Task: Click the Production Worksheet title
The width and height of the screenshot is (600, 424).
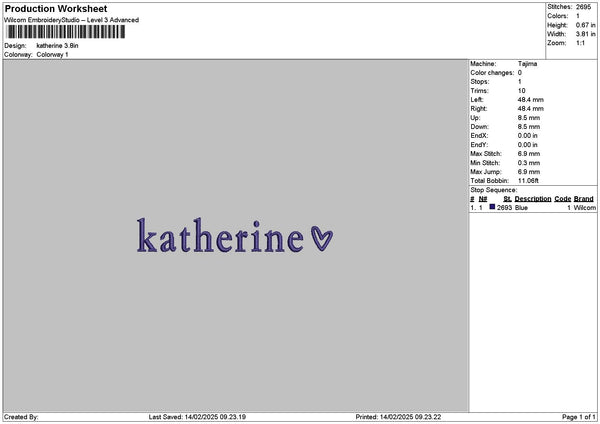Action: [x=56, y=9]
